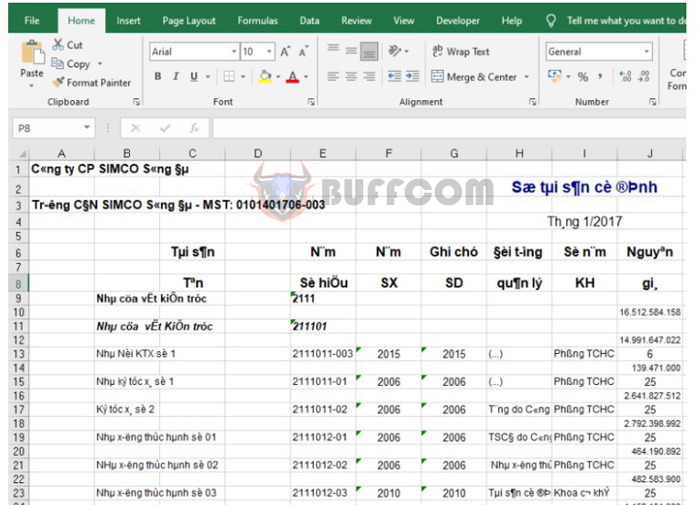Screen dimensions: 700x505
Task: Align text right in the cell
Action: pyautogui.click(x=369, y=76)
